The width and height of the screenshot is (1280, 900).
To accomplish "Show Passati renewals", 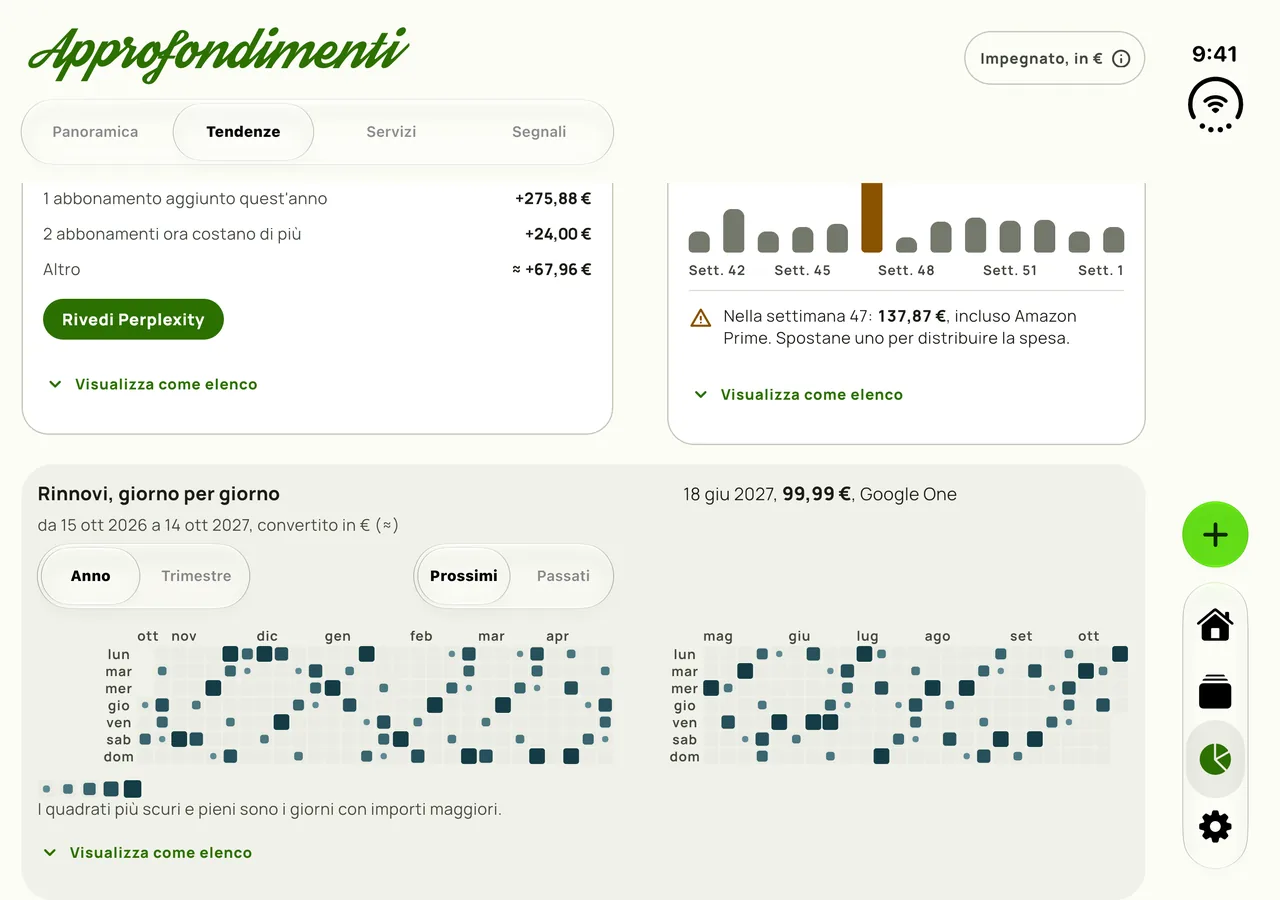I will tap(563, 576).
